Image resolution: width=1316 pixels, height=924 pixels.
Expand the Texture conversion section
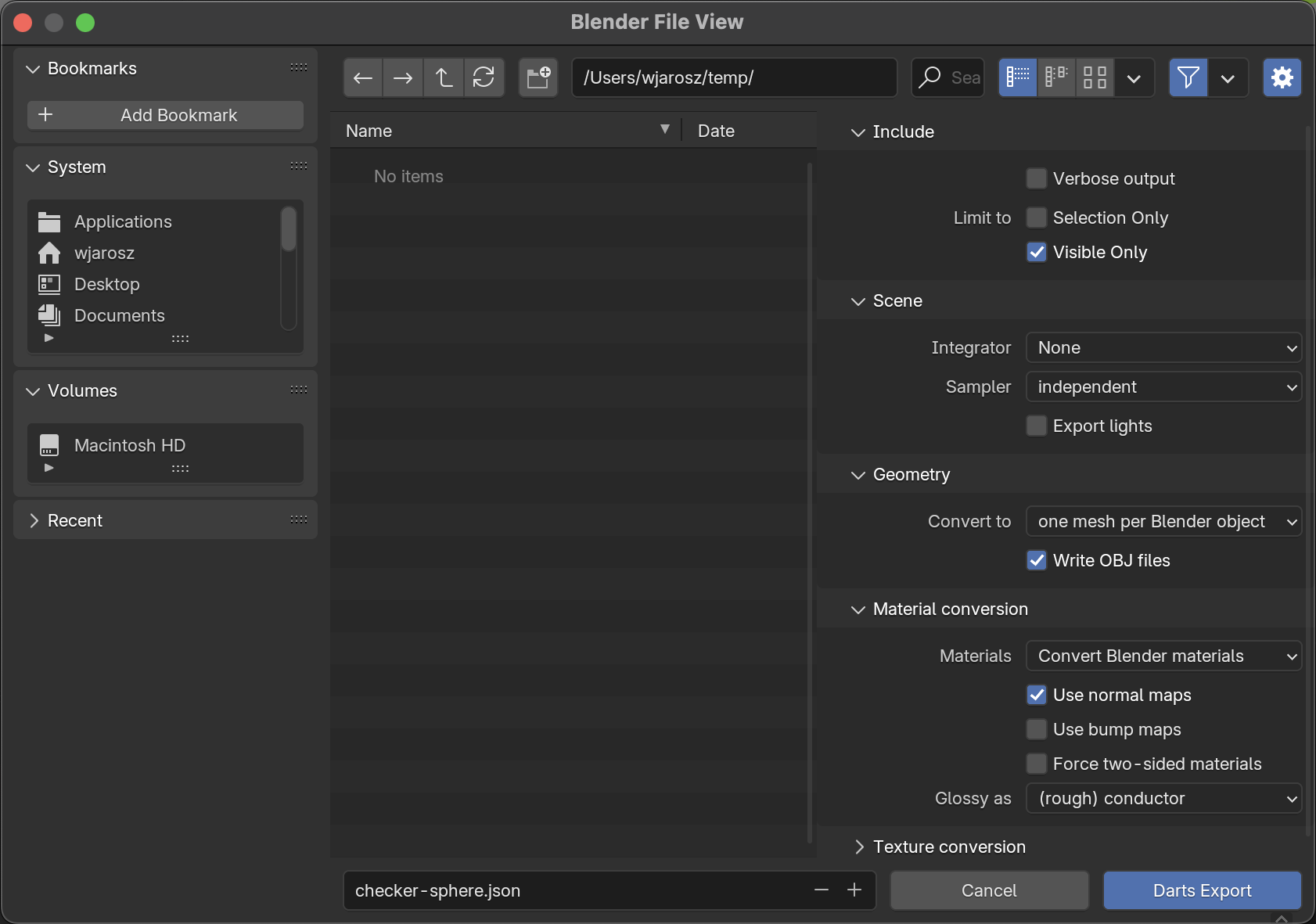click(x=948, y=847)
